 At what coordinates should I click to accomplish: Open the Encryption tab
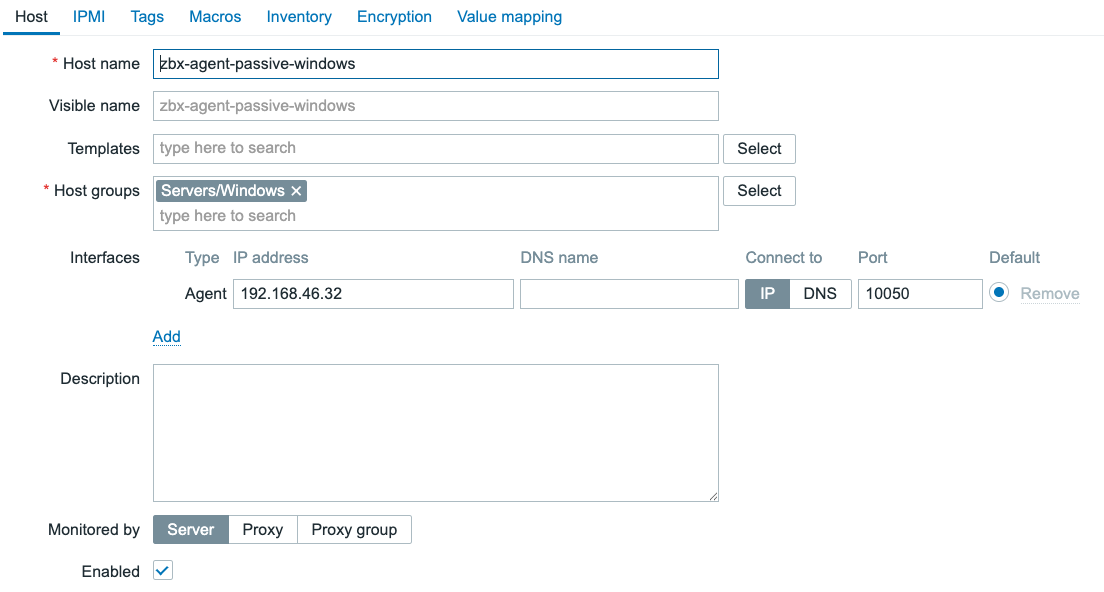point(393,16)
